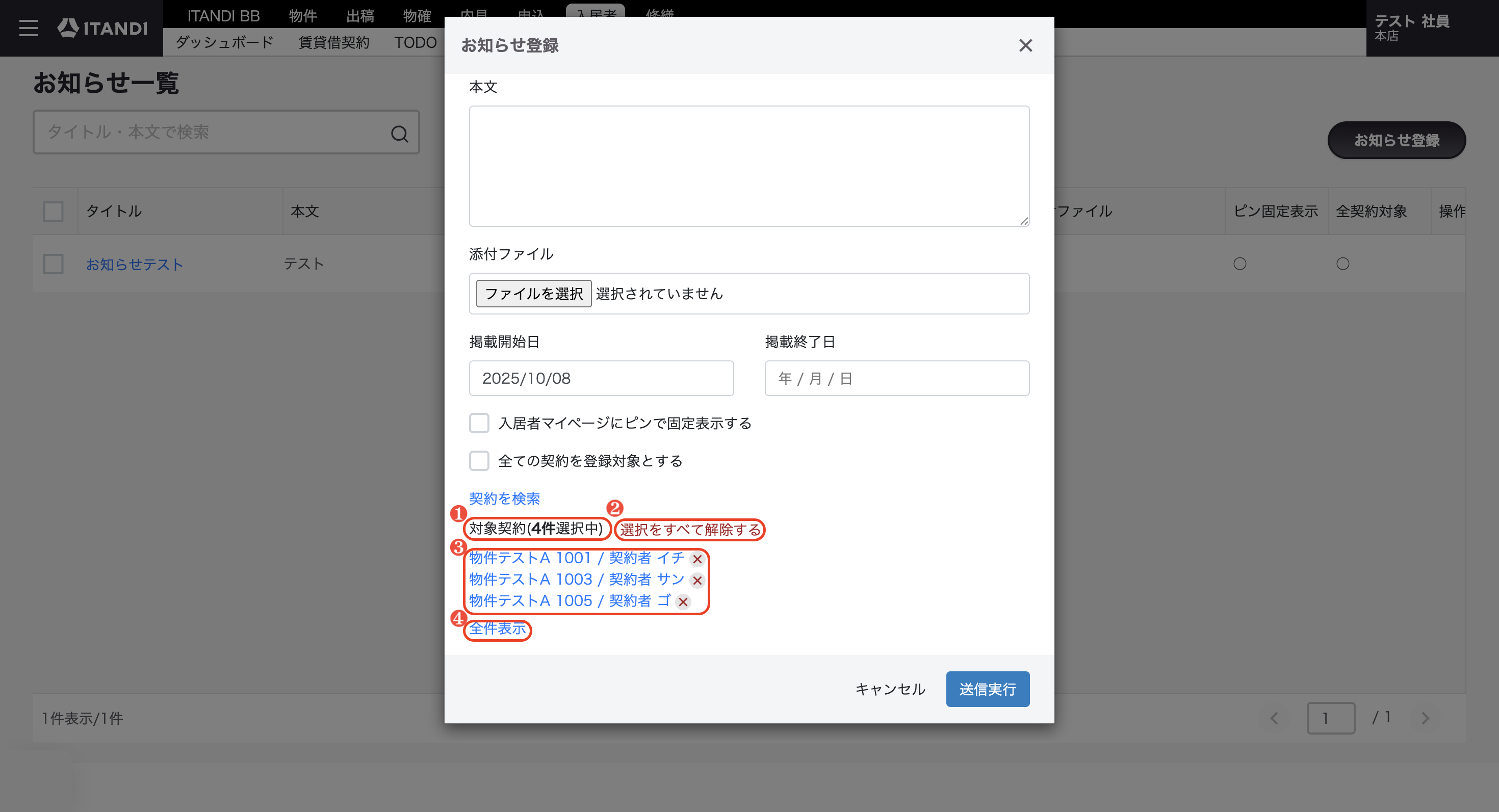1499x812 pixels.
Task: Click the ピン固定表示 column header
Action: point(1276,211)
